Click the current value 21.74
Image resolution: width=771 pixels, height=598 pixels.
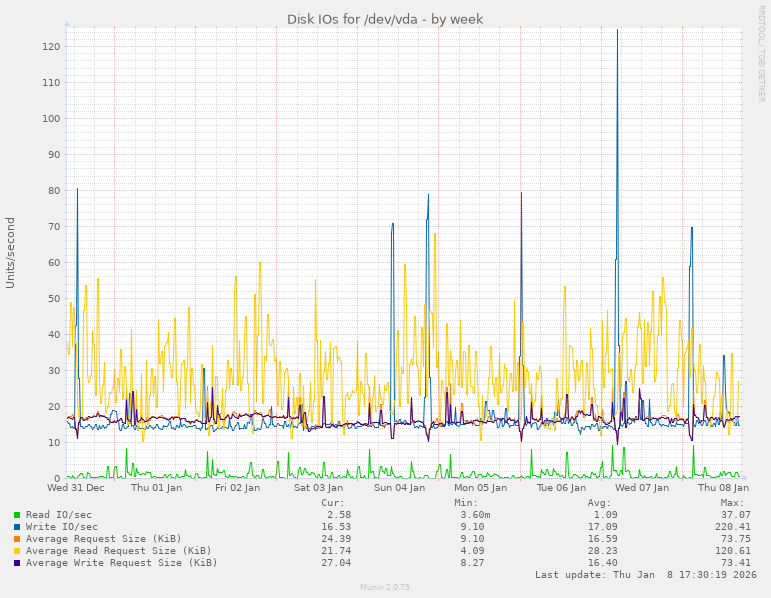pyautogui.click(x=336, y=551)
